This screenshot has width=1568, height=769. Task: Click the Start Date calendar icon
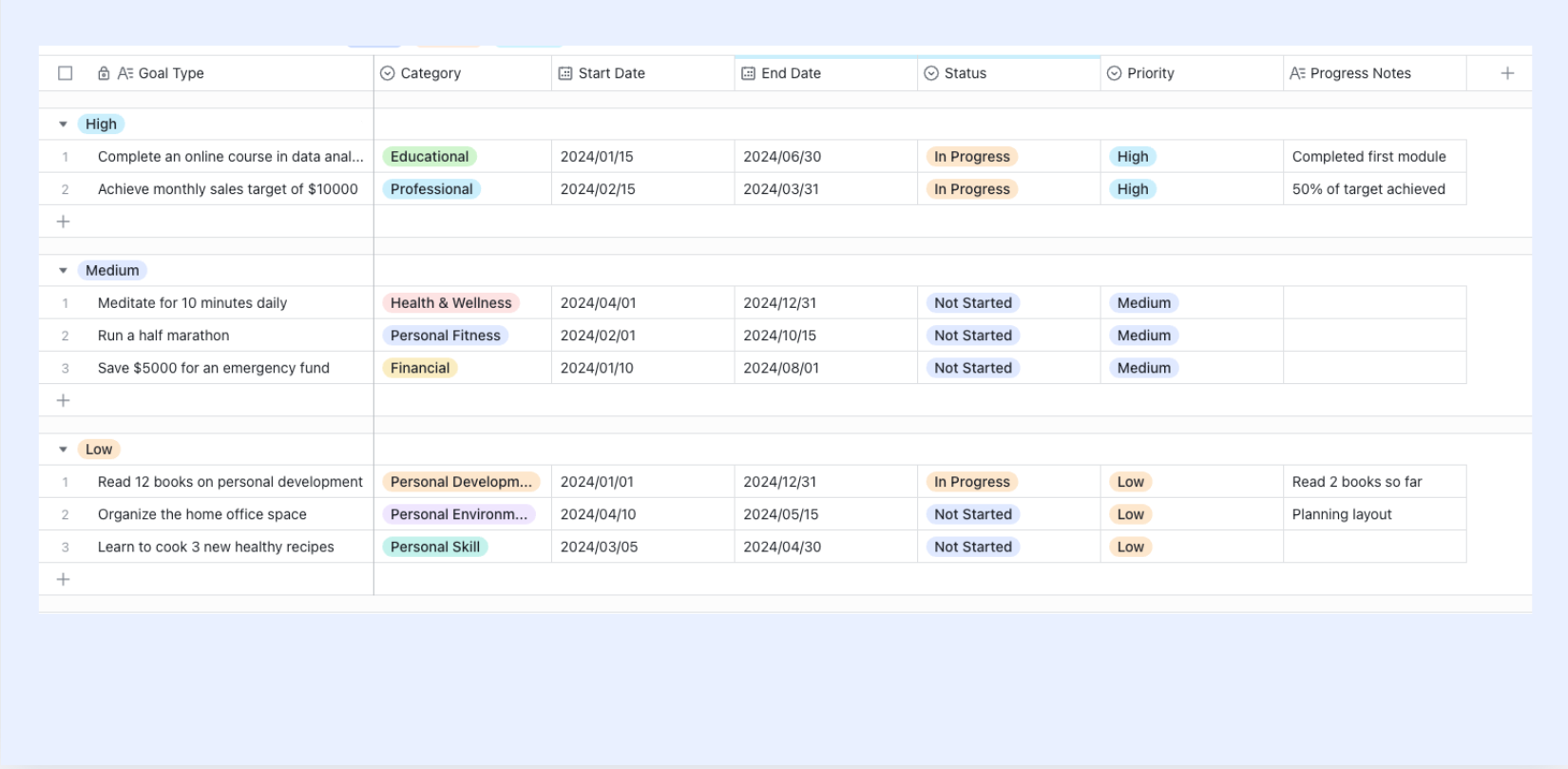tap(565, 73)
